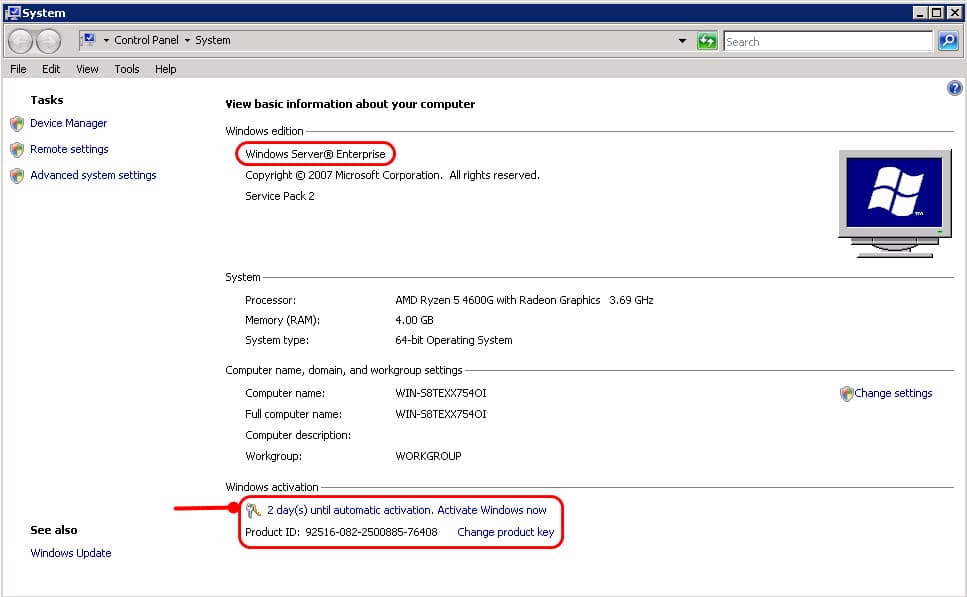
Task: Click the 4.00 GB memory value
Action: (414, 320)
